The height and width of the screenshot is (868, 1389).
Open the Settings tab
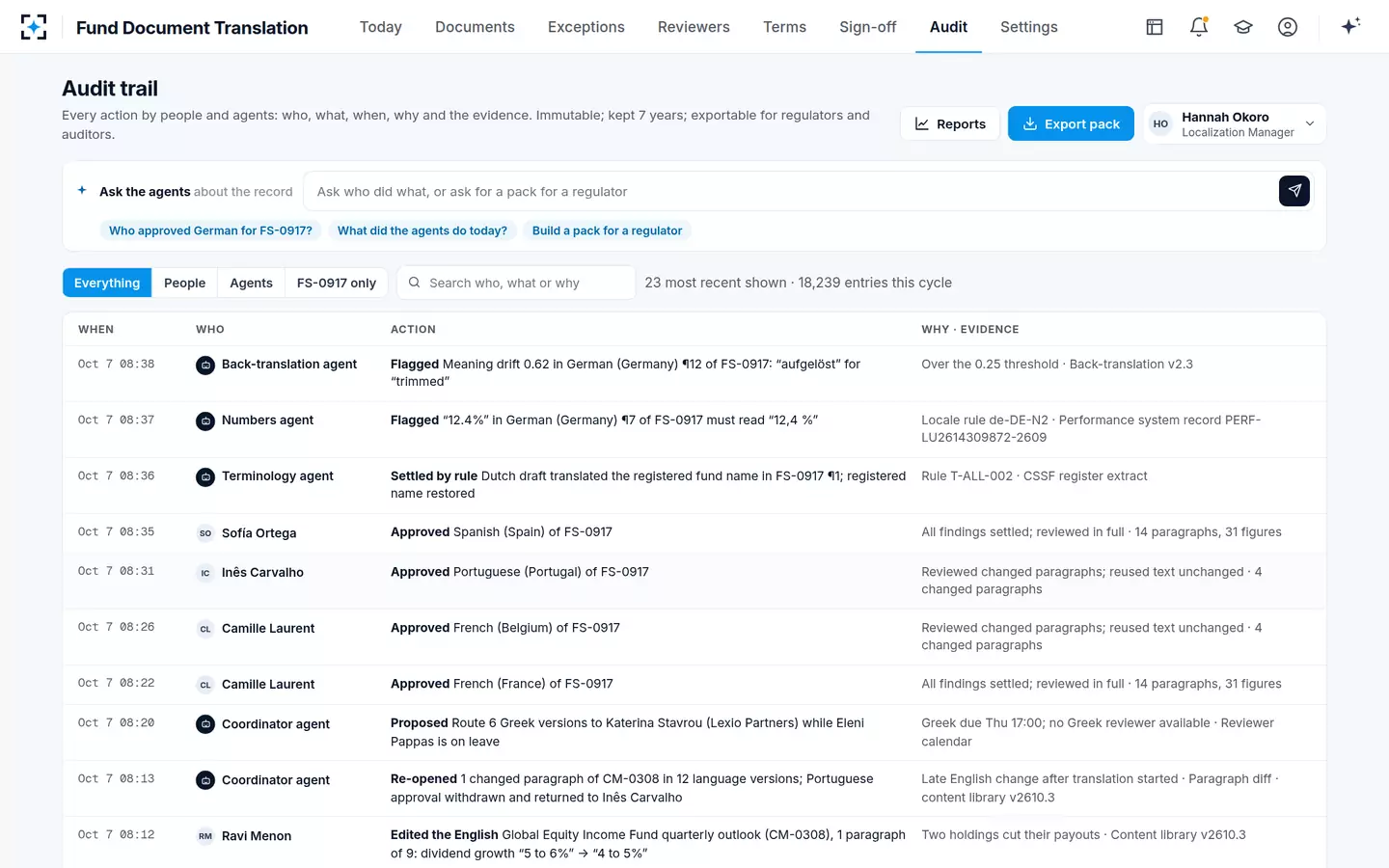tap(1029, 27)
